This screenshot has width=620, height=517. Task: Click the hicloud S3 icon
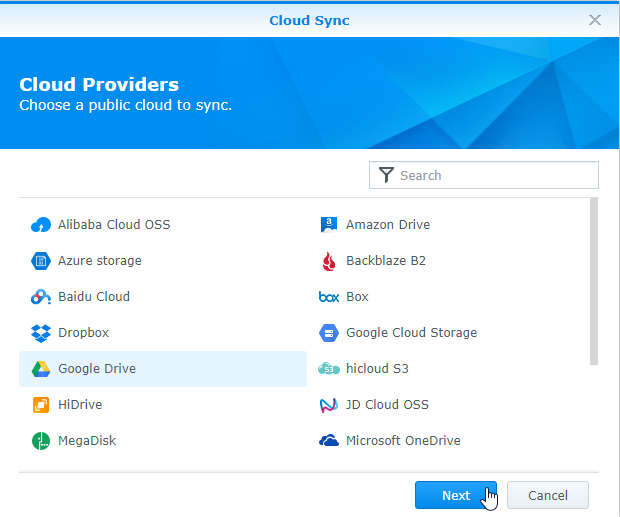329,369
